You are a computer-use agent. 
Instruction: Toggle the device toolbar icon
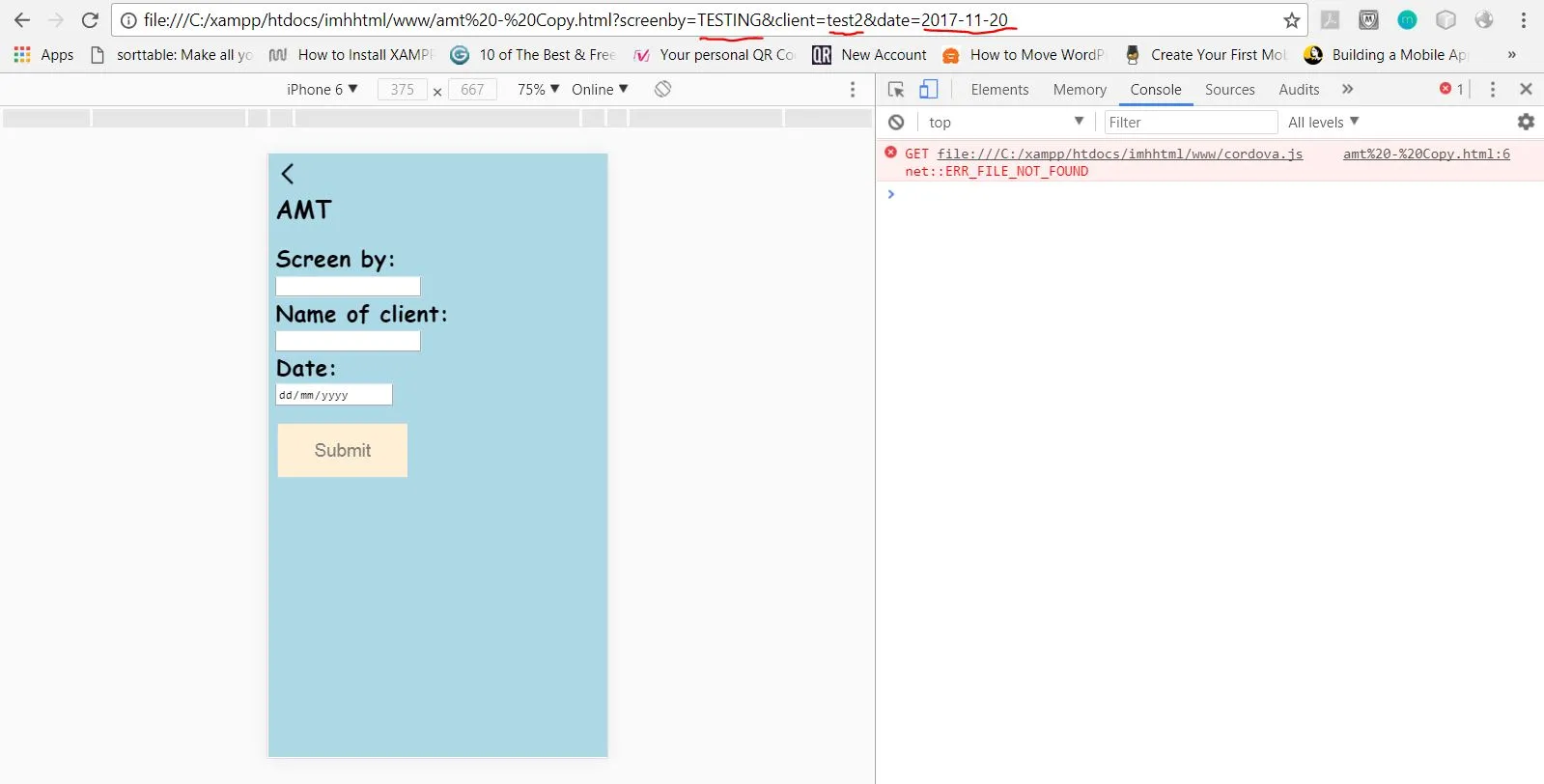point(928,89)
